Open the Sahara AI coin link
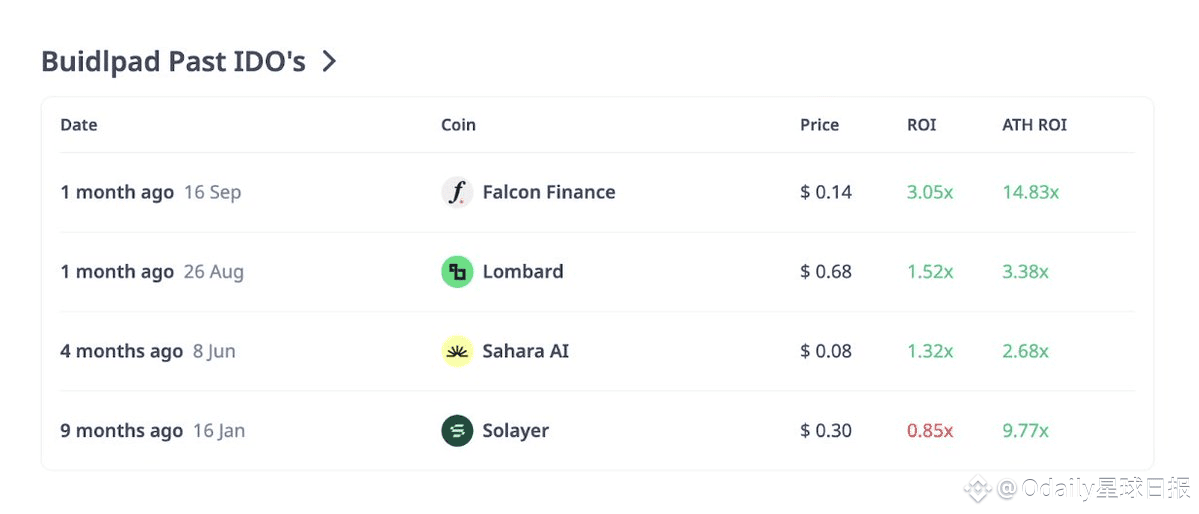1199x514 pixels. pyautogui.click(x=525, y=351)
